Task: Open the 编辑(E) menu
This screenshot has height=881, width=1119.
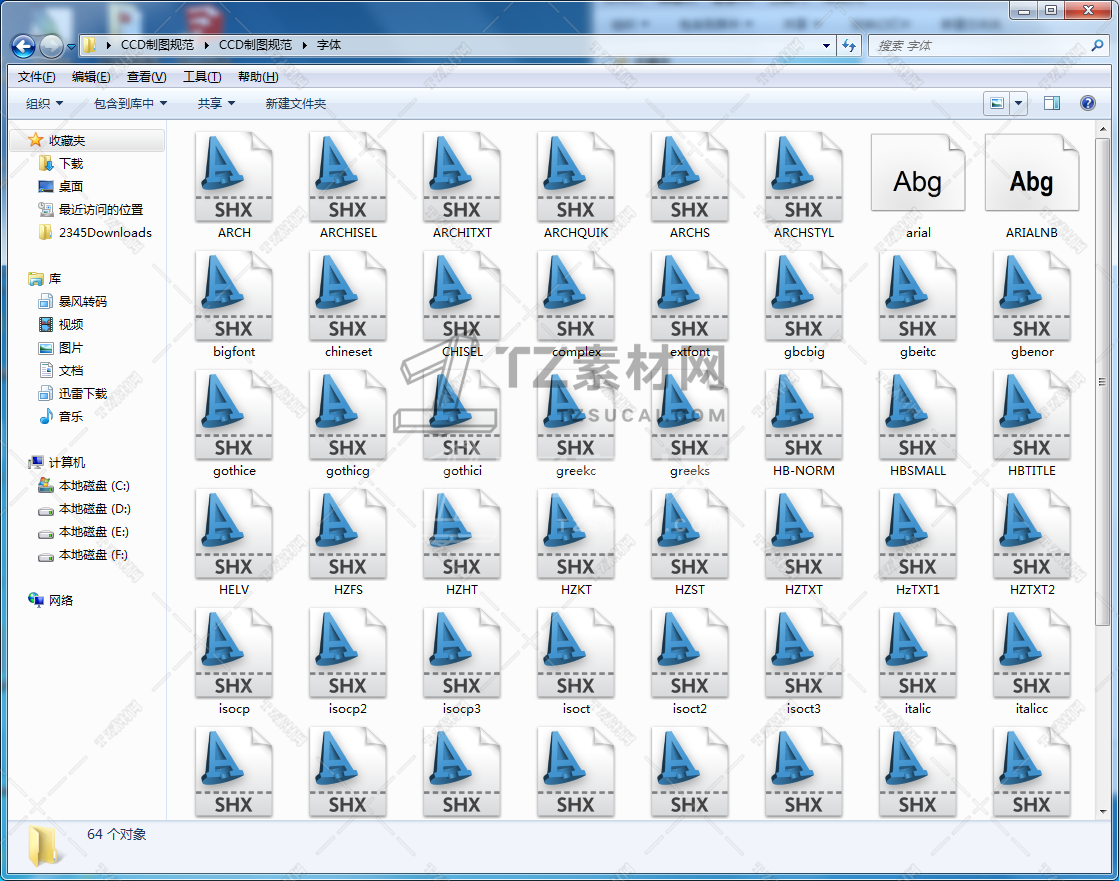Action: [91, 76]
